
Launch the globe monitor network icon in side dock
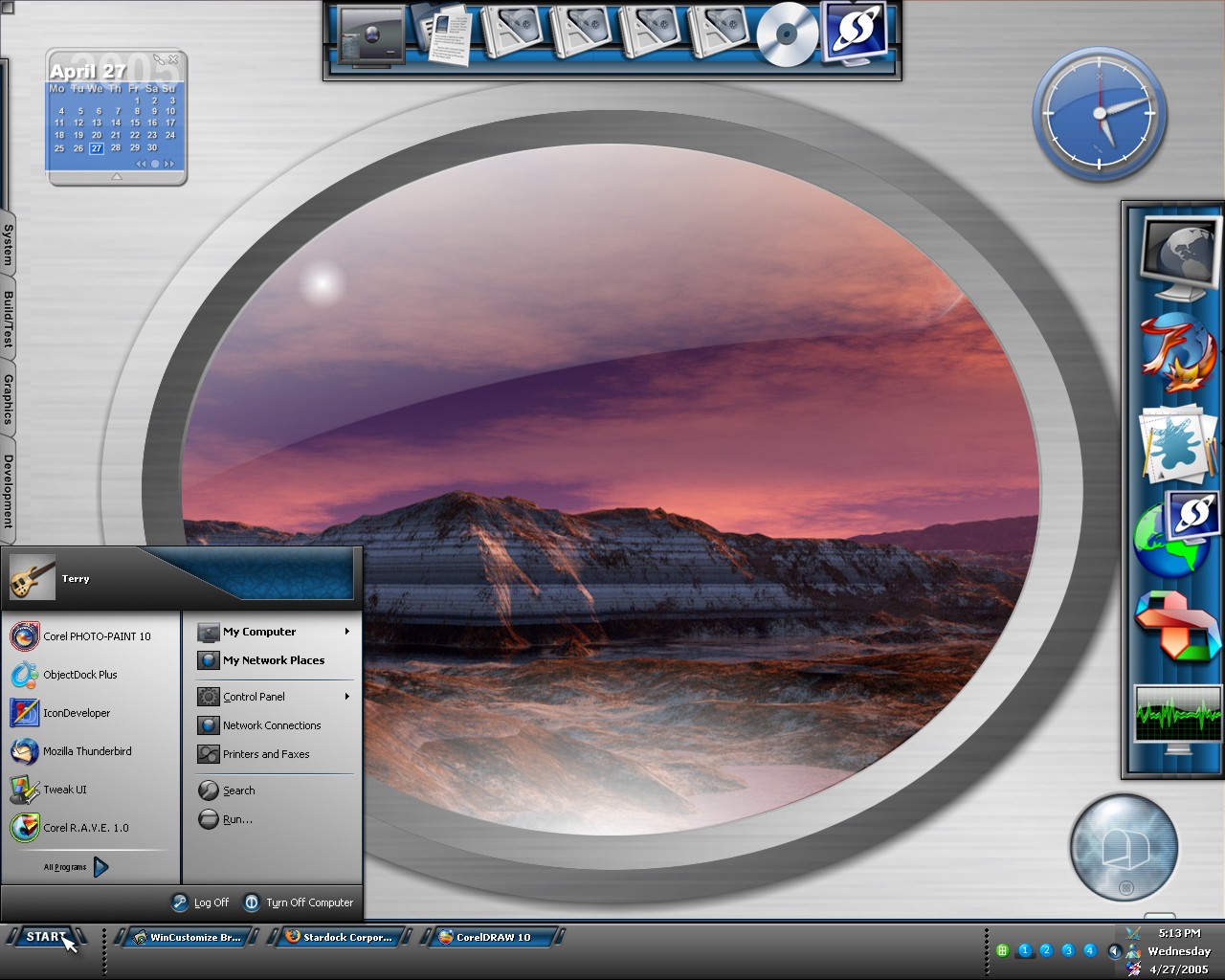[x=1180, y=258]
